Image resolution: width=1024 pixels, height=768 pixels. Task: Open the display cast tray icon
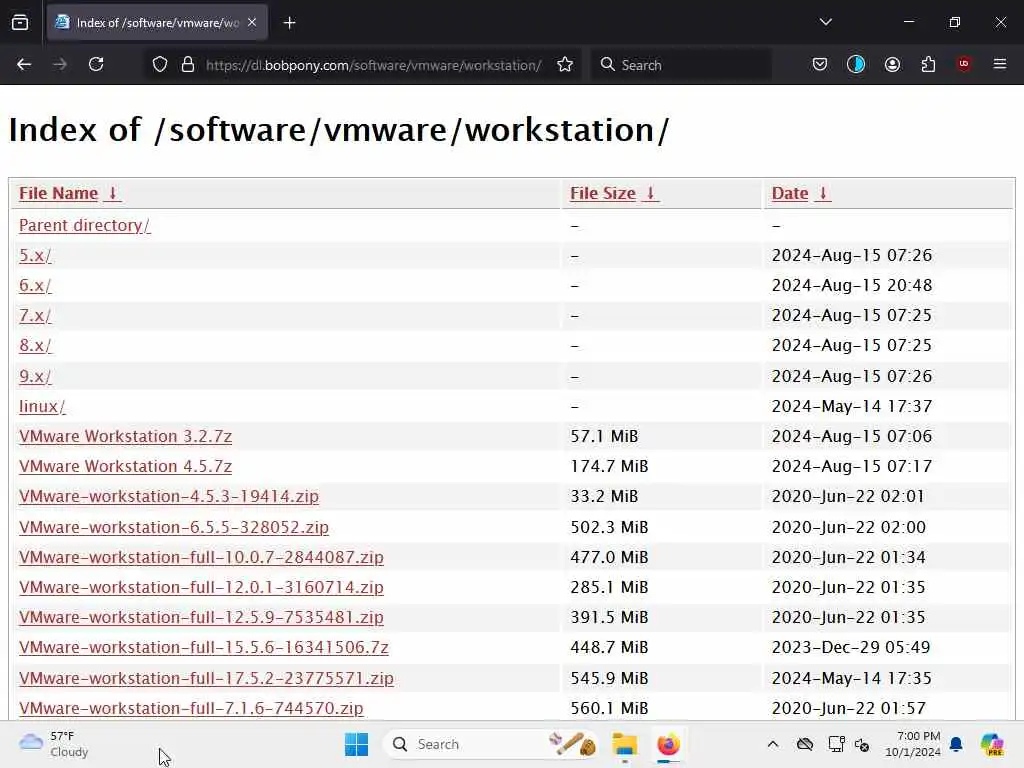(835, 744)
